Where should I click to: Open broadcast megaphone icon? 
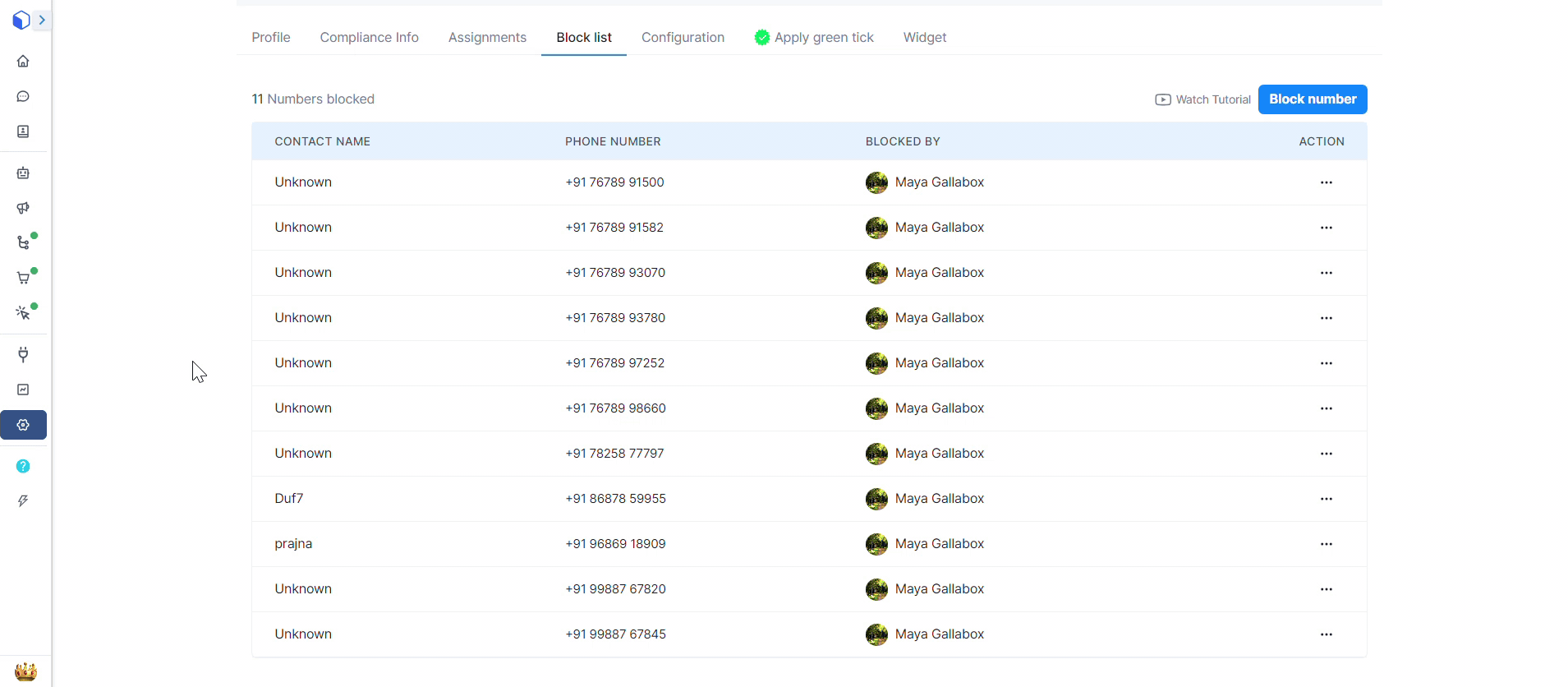click(23, 208)
